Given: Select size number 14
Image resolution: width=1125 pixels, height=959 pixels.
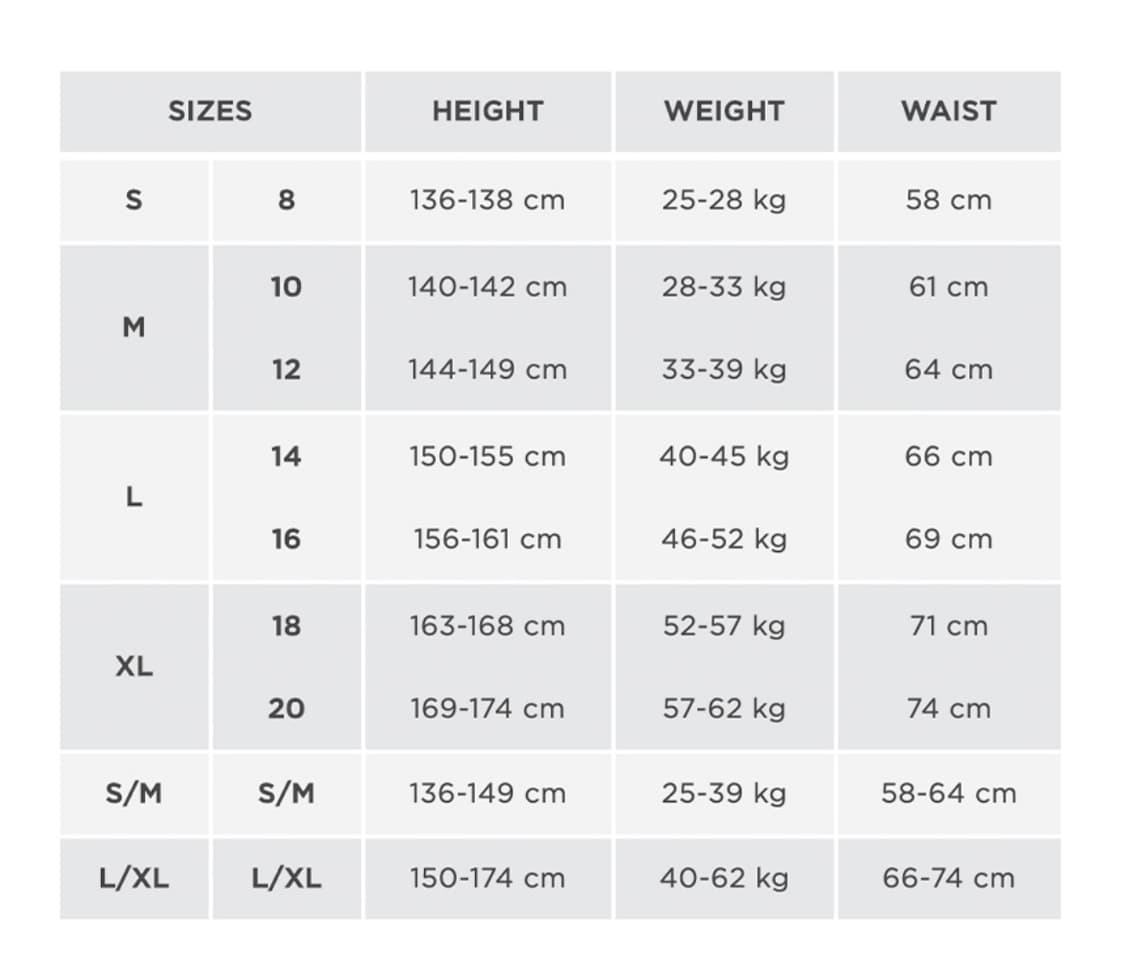Looking at the screenshot, I should (x=286, y=457).
